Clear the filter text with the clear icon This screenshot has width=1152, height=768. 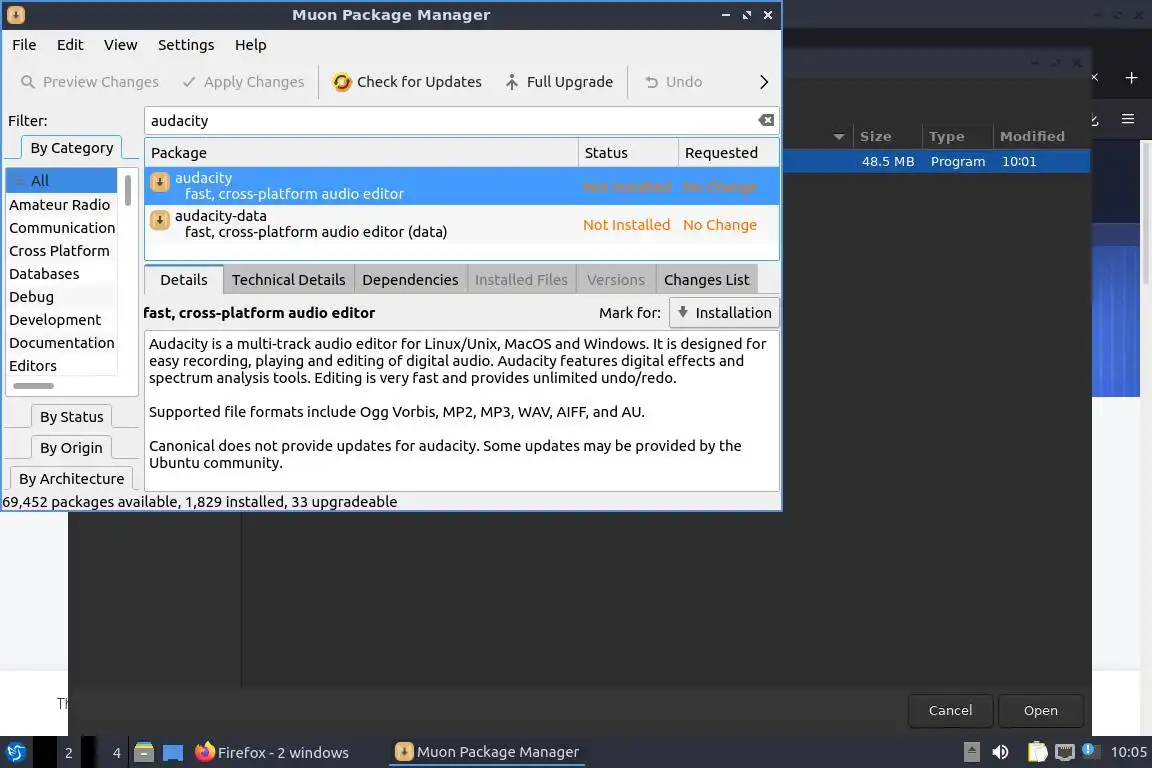(766, 120)
